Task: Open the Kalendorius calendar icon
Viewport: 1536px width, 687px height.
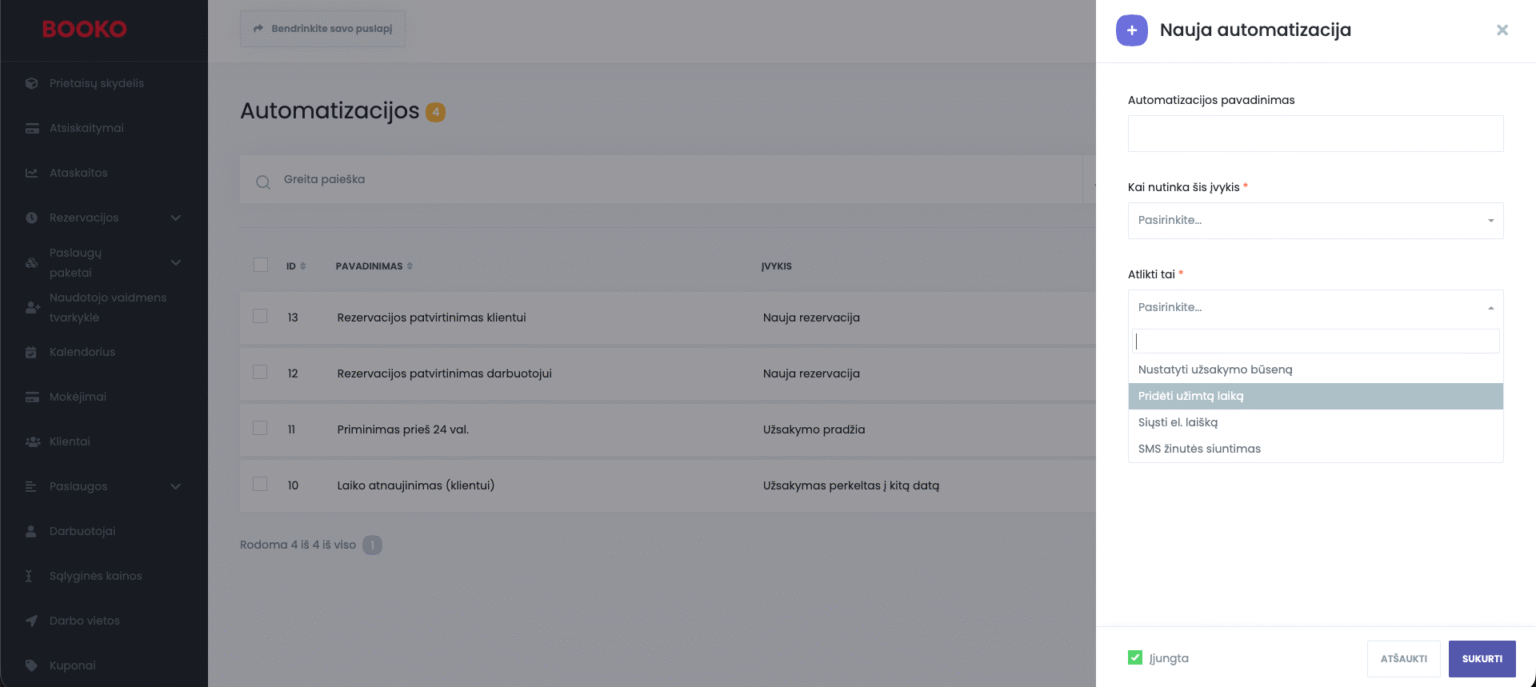Action: [31, 352]
